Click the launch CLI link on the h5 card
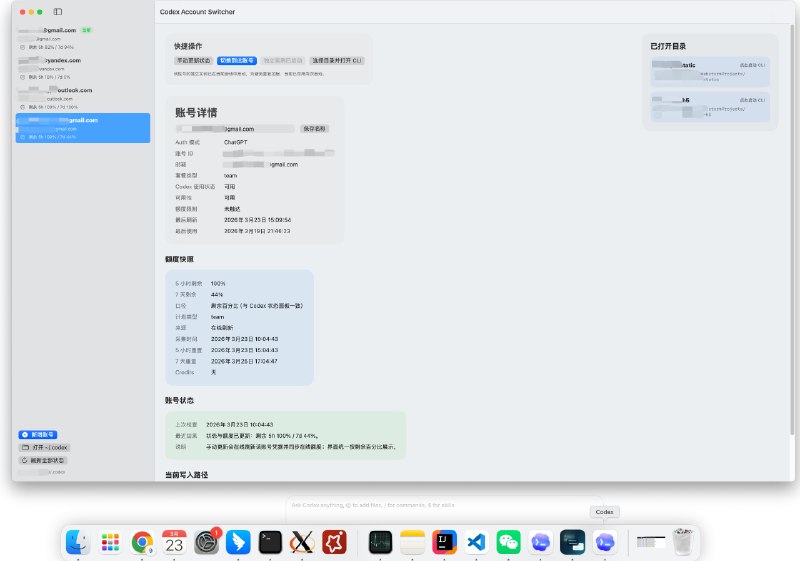This screenshot has height=561, width=800. pyautogui.click(x=753, y=100)
